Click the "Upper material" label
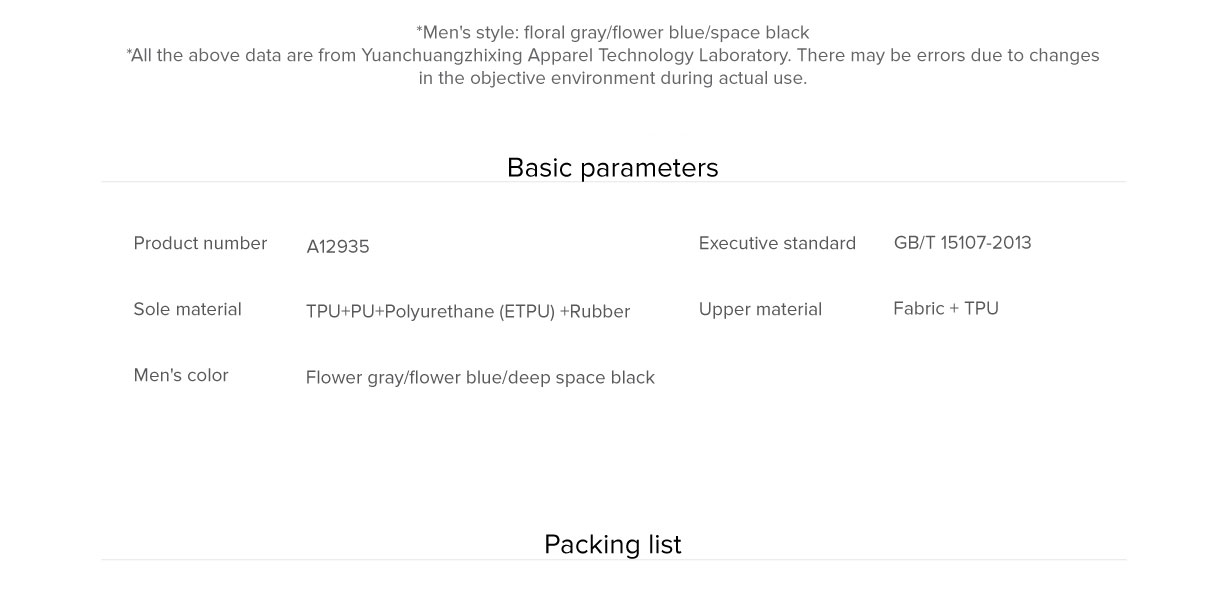1226x600 pixels. 760,309
